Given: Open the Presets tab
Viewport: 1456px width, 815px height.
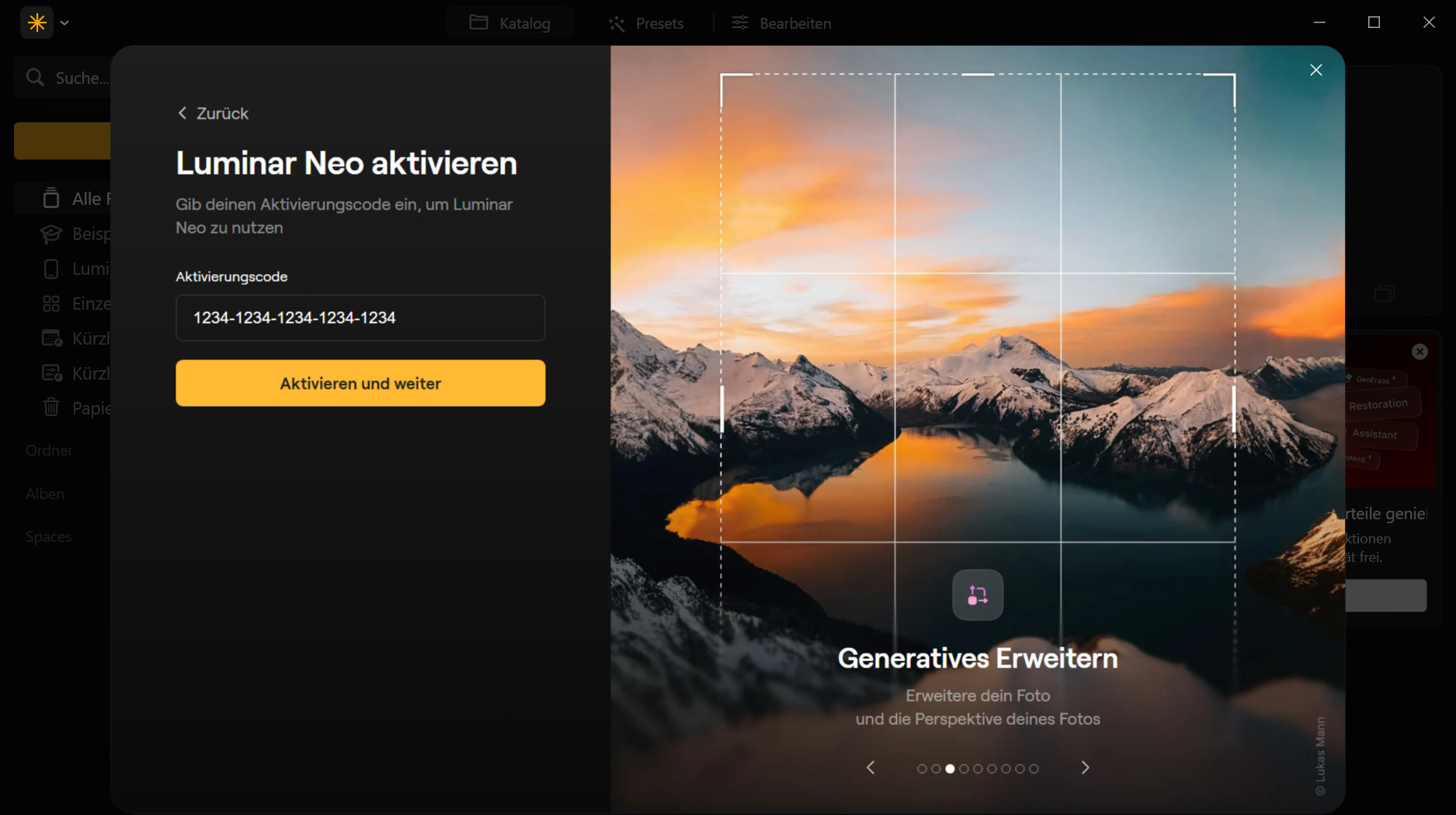Looking at the screenshot, I should point(646,23).
